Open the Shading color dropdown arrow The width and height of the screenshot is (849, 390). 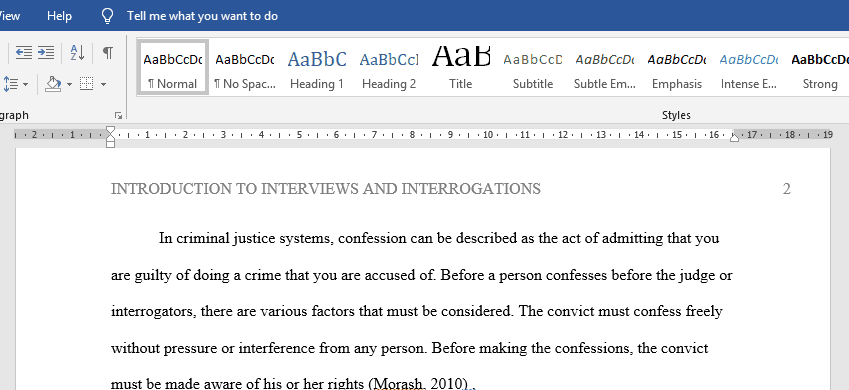[69, 84]
